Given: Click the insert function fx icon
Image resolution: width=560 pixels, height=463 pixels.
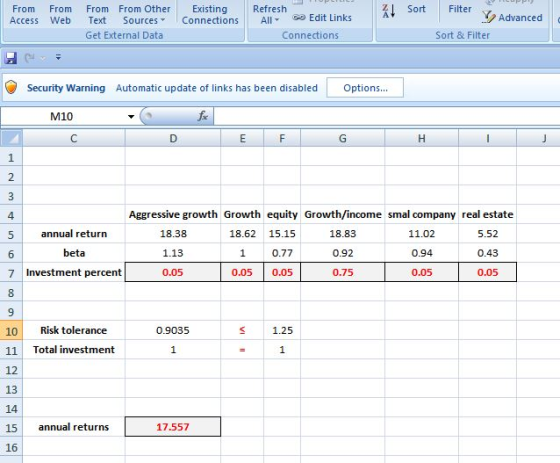Looking at the screenshot, I should pyautogui.click(x=202, y=116).
